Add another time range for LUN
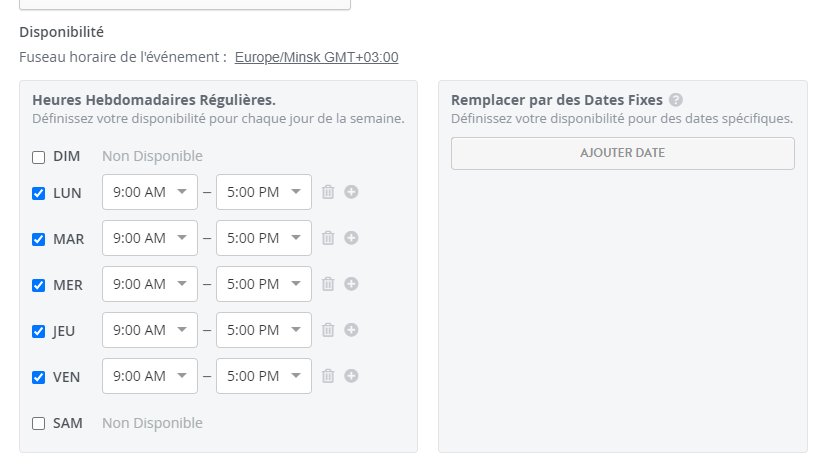 tap(351, 192)
